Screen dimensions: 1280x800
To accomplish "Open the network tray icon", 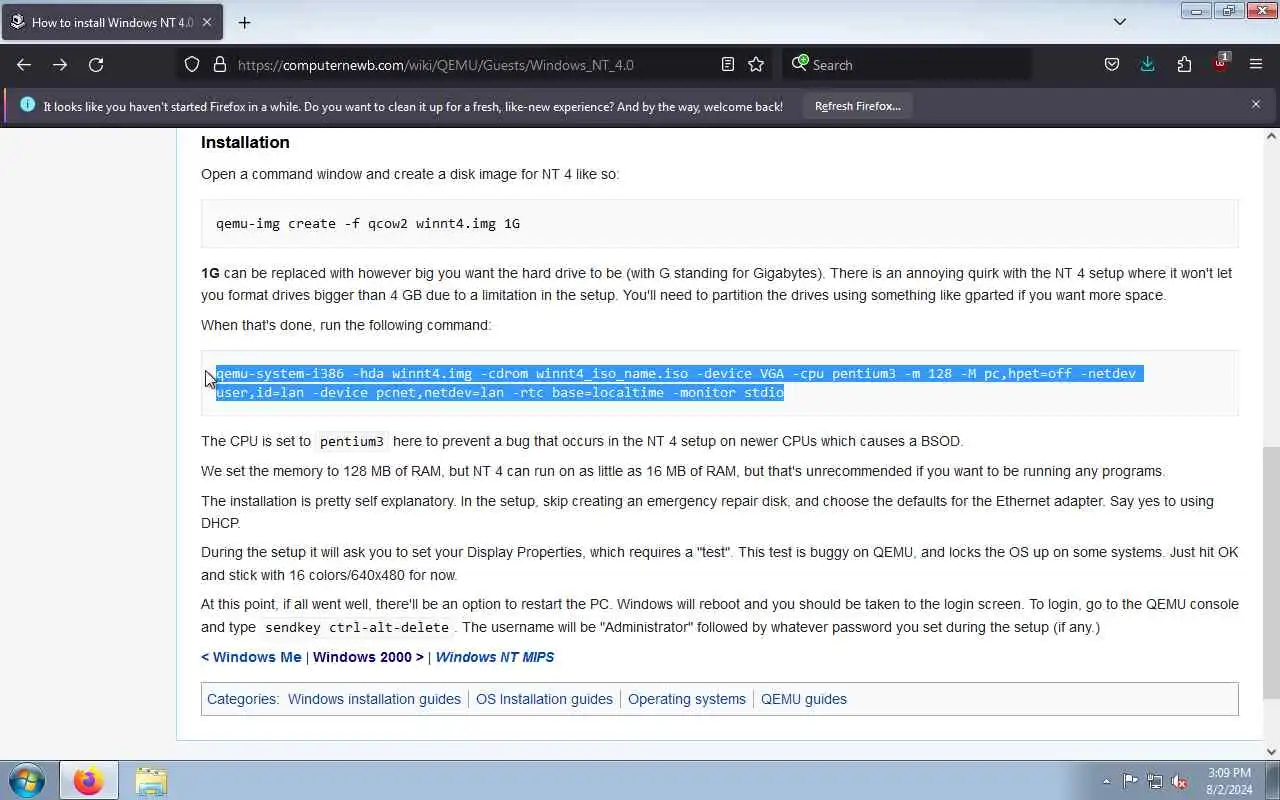I will point(1155,781).
